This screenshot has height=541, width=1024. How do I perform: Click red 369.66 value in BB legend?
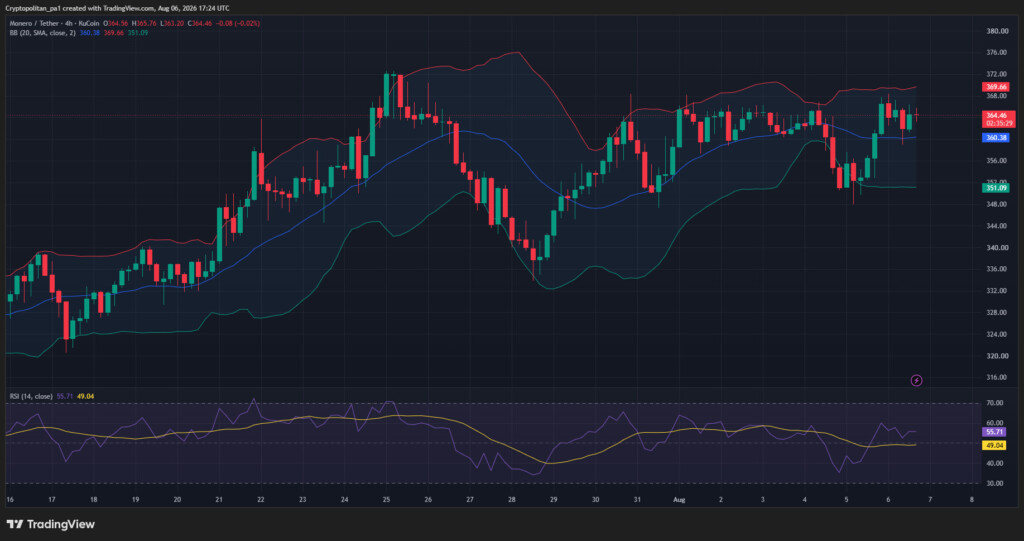(114, 33)
